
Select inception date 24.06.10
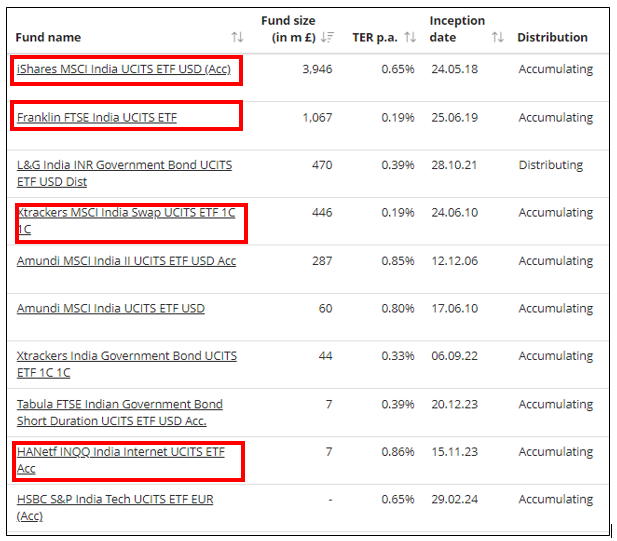454,213
